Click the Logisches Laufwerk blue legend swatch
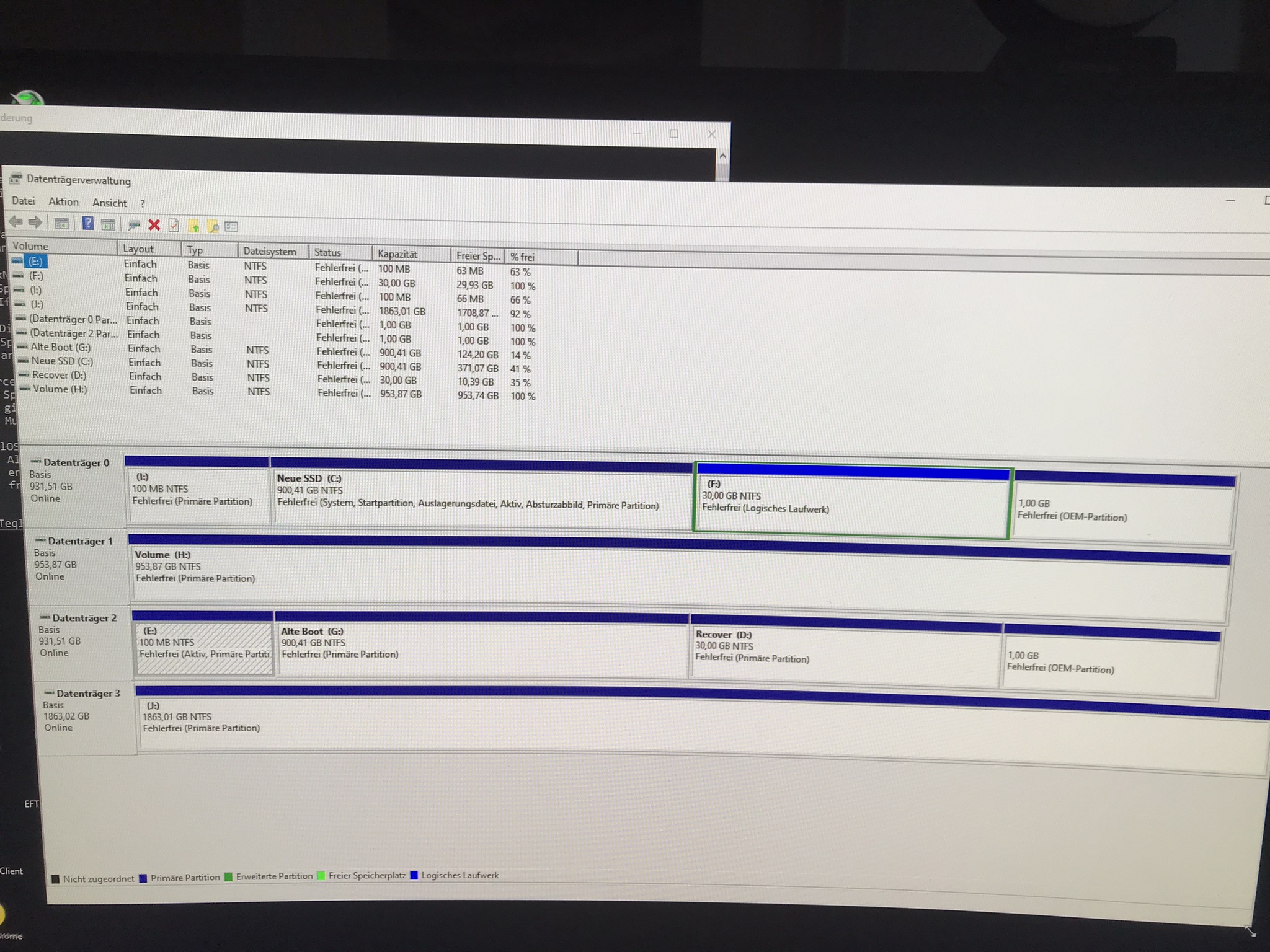Screen dimensions: 1270x952 (x=414, y=875)
